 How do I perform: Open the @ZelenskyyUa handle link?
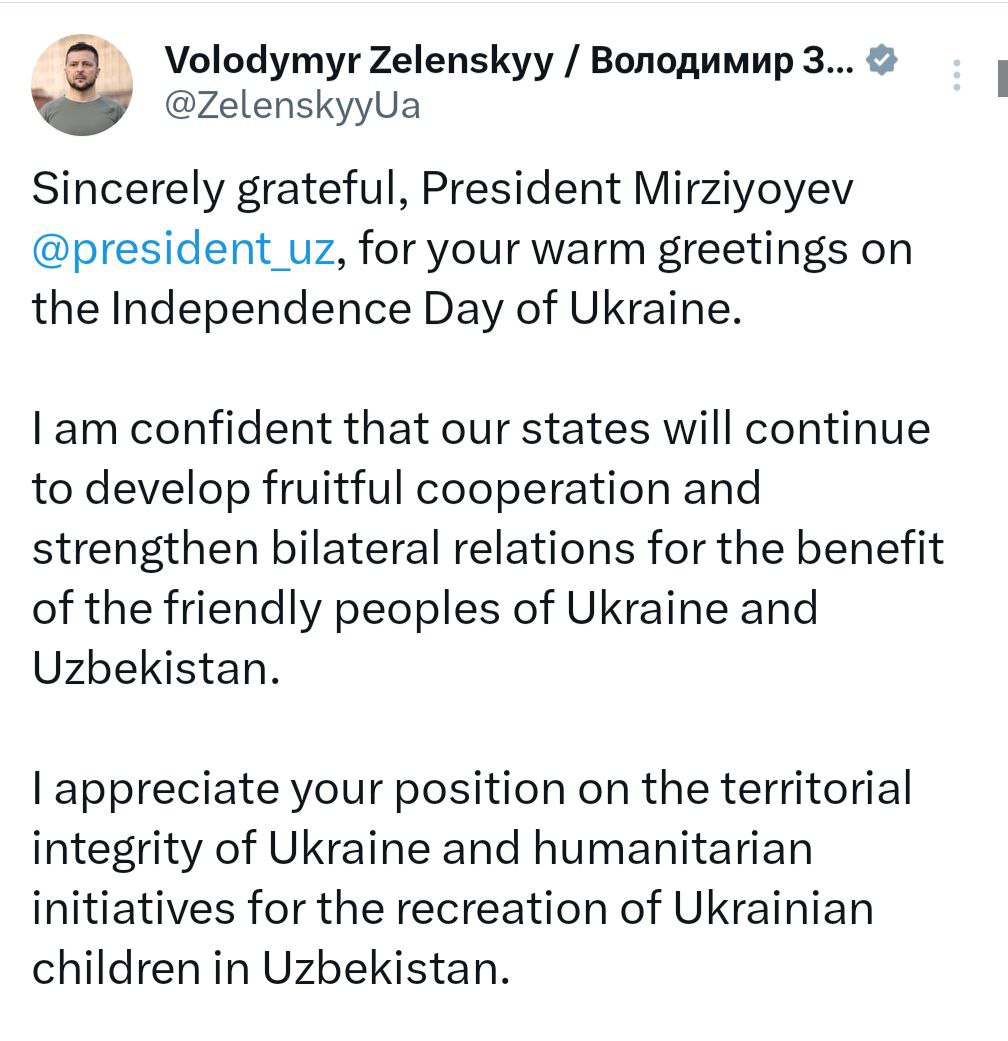point(292,106)
